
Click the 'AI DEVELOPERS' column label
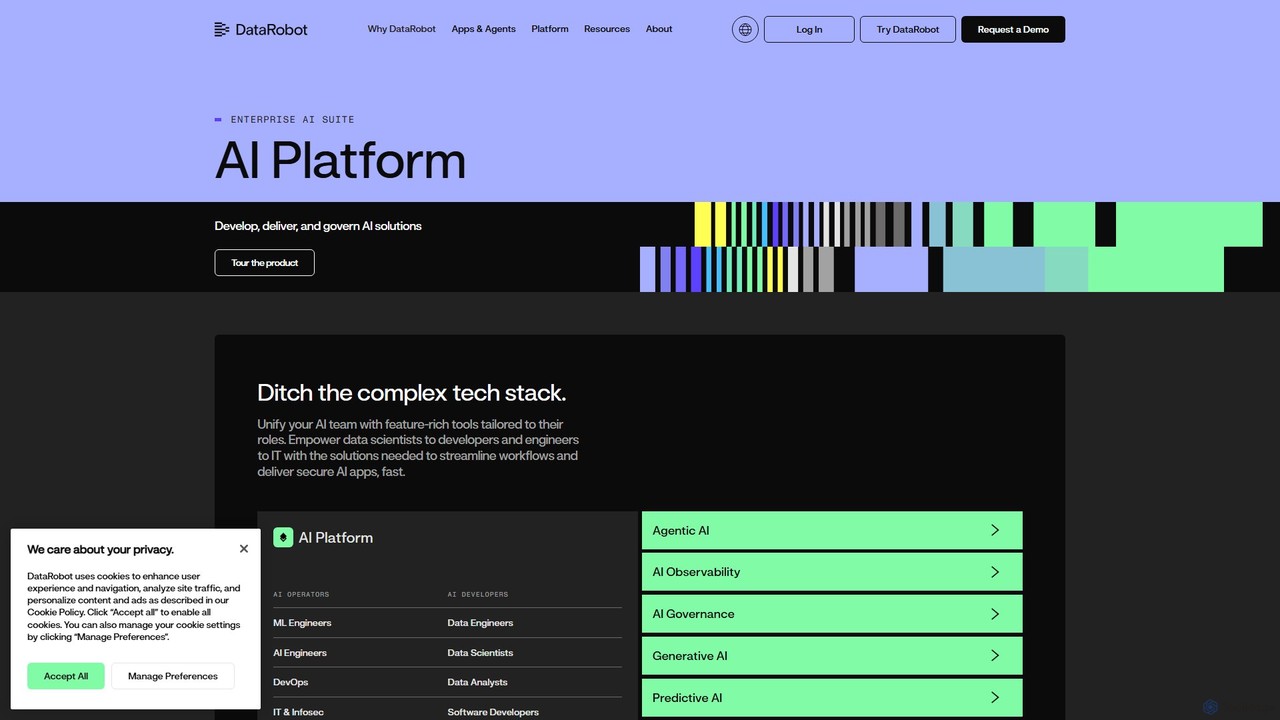(x=478, y=594)
